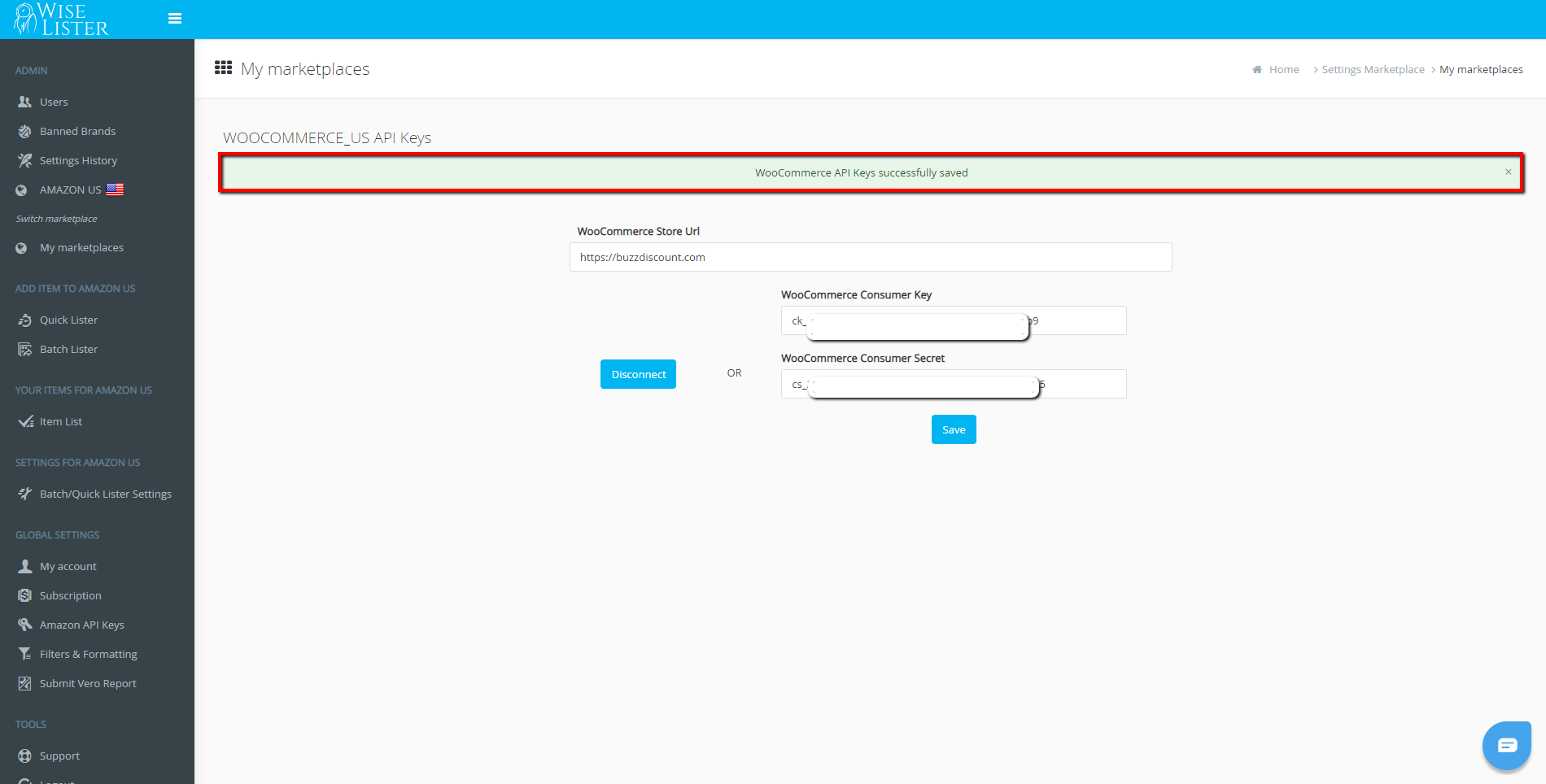1546x784 pixels.
Task: Click the grid icon beside My marketplaces title
Action: coord(223,68)
